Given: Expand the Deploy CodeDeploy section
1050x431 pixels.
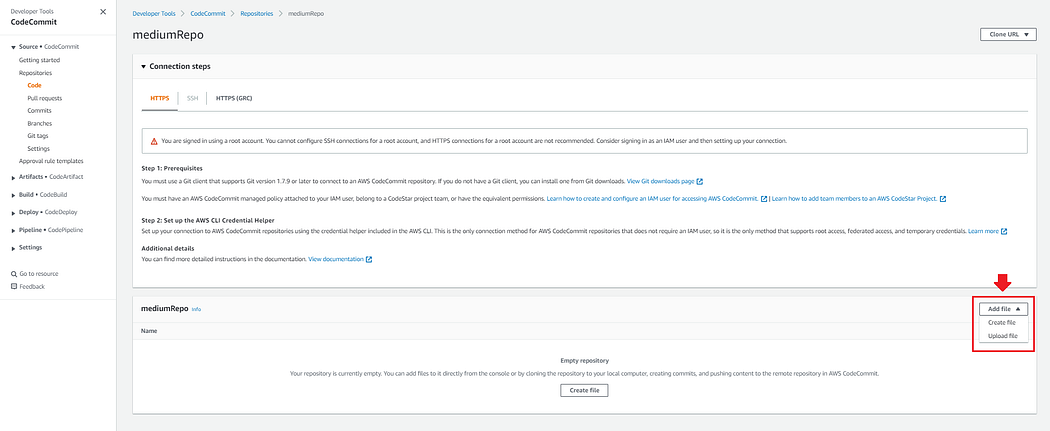Looking at the screenshot, I should 13,212.
